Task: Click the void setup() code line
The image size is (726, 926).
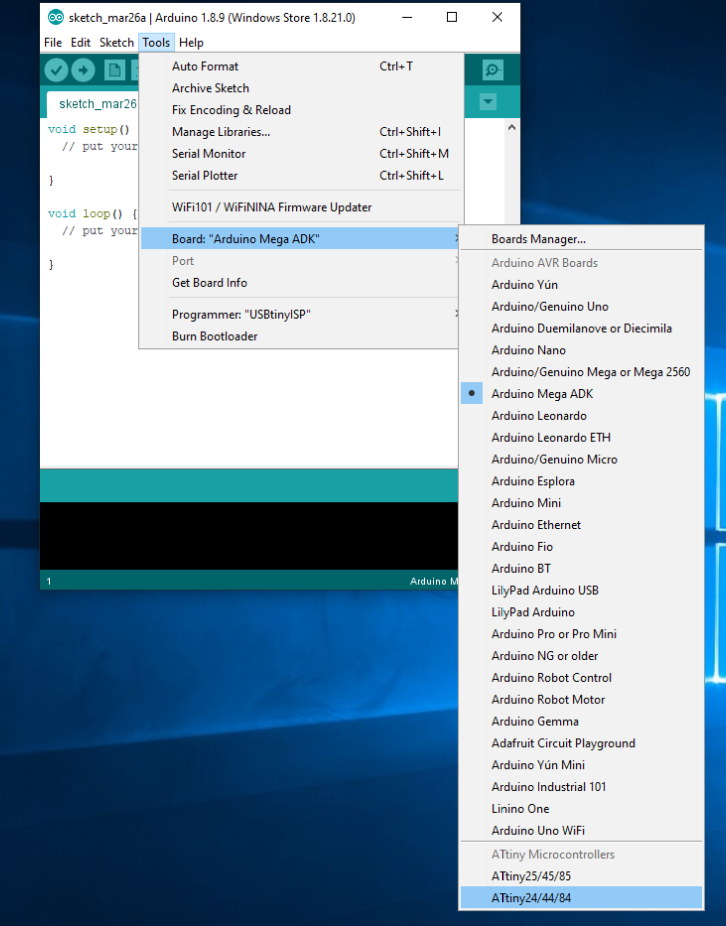Action: (89, 129)
